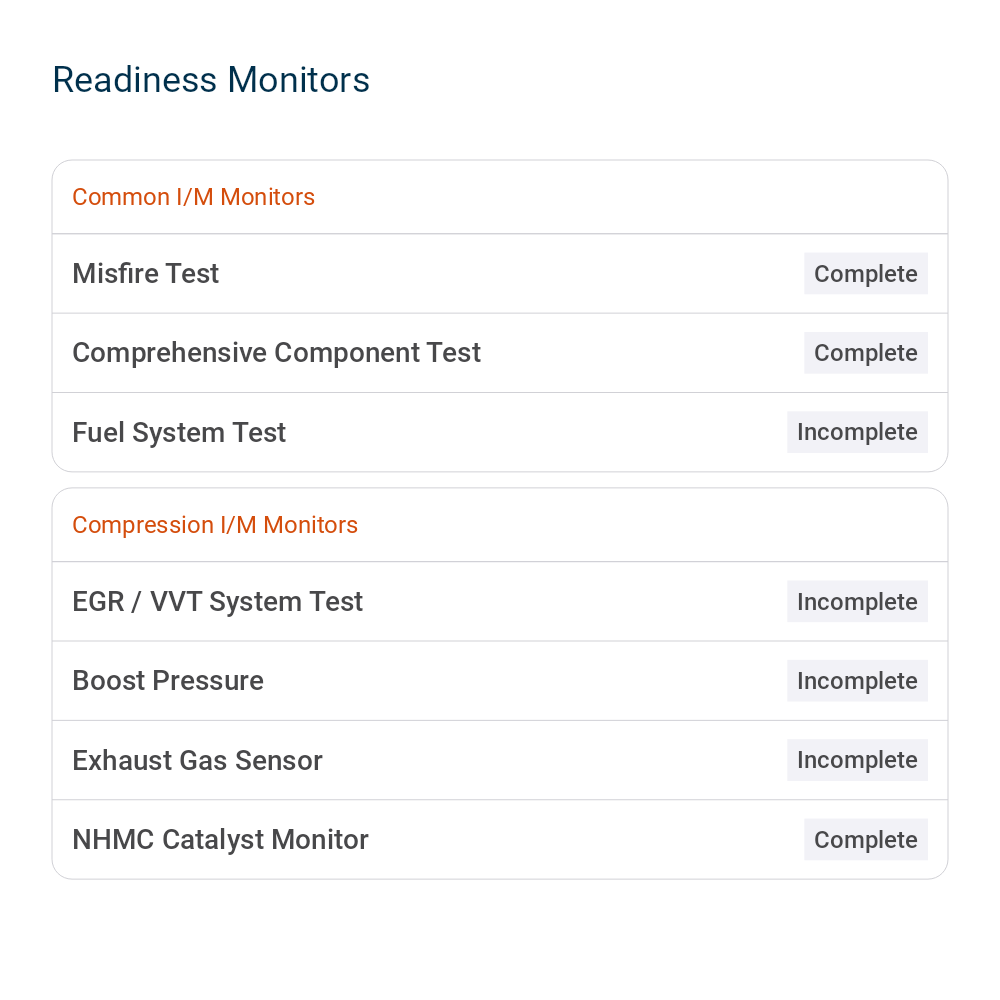Open the Exhaust Gas Sensor row
The width and height of the screenshot is (1000, 1000).
(500, 760)
